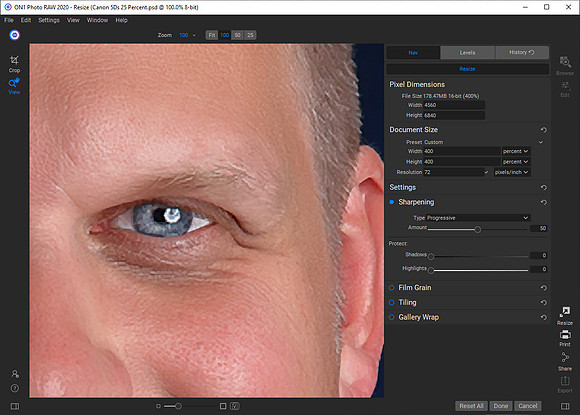Click the small thumbnail size icon
580x415 pixels.
coord(158,406)
